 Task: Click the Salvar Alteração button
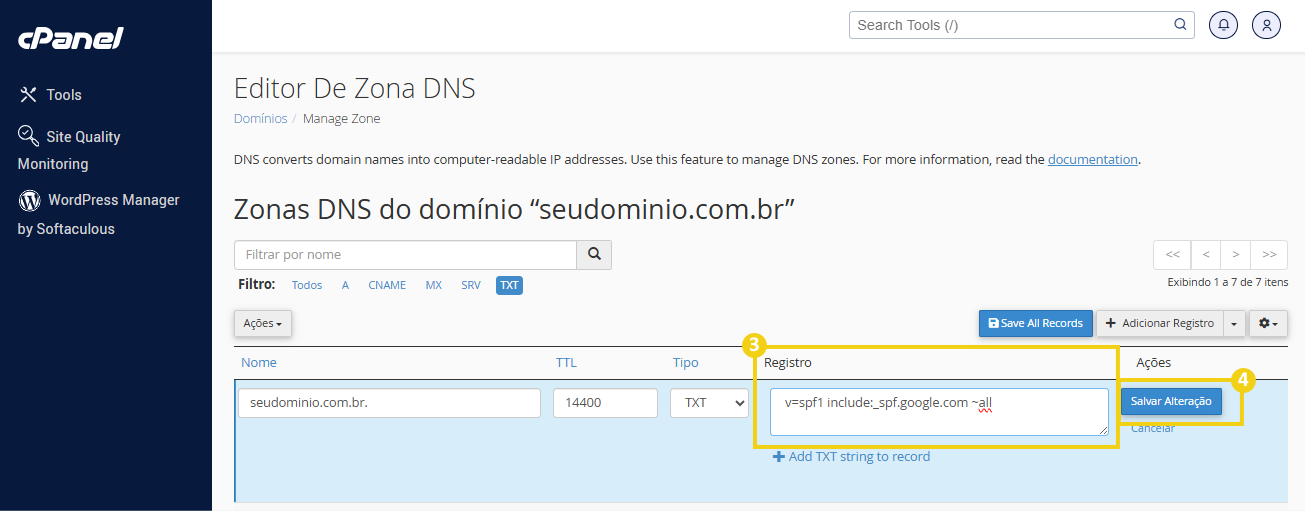coord(1171,401)
